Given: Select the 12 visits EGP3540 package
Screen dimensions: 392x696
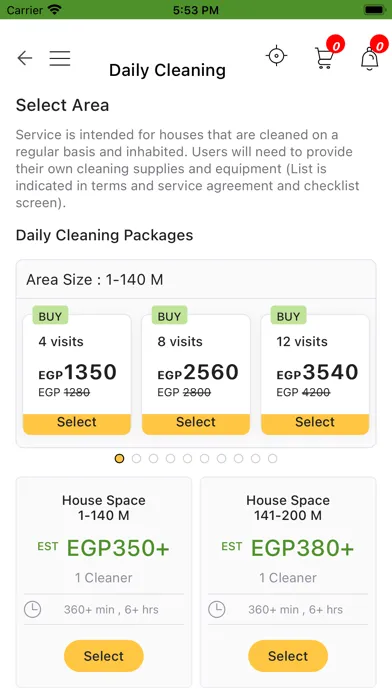Looking at the screenshot, I should (x=315, y=424).
